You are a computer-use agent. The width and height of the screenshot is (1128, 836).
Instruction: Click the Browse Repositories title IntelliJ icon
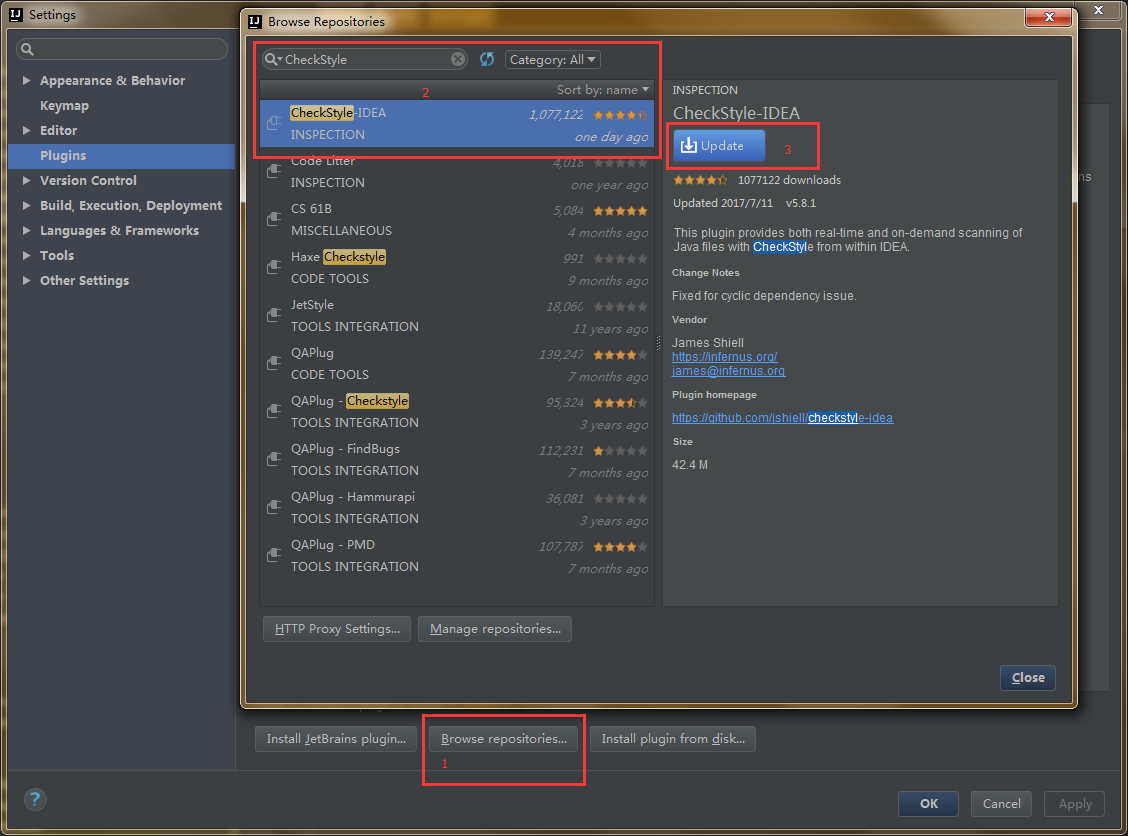click(x=255, y=22)
